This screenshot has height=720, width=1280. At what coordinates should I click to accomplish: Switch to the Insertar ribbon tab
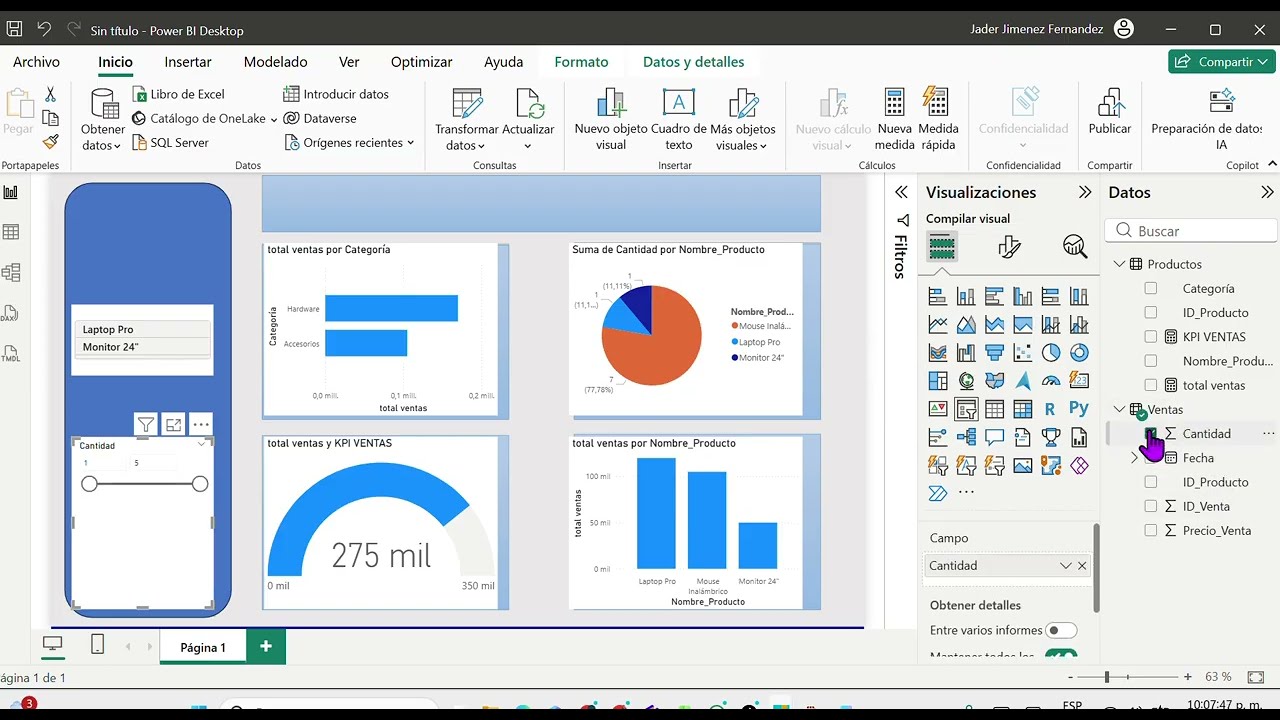tap(188, 62)
